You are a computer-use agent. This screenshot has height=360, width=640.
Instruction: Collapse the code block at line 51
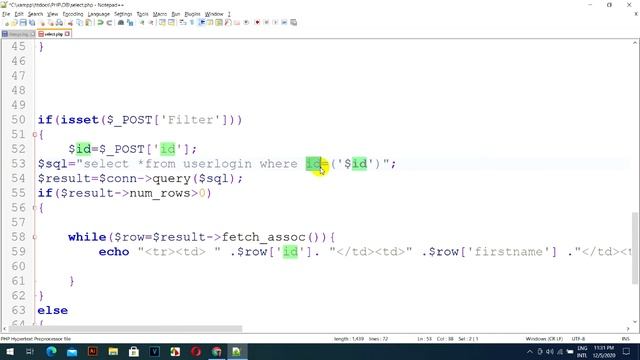[x=35, y=134]
